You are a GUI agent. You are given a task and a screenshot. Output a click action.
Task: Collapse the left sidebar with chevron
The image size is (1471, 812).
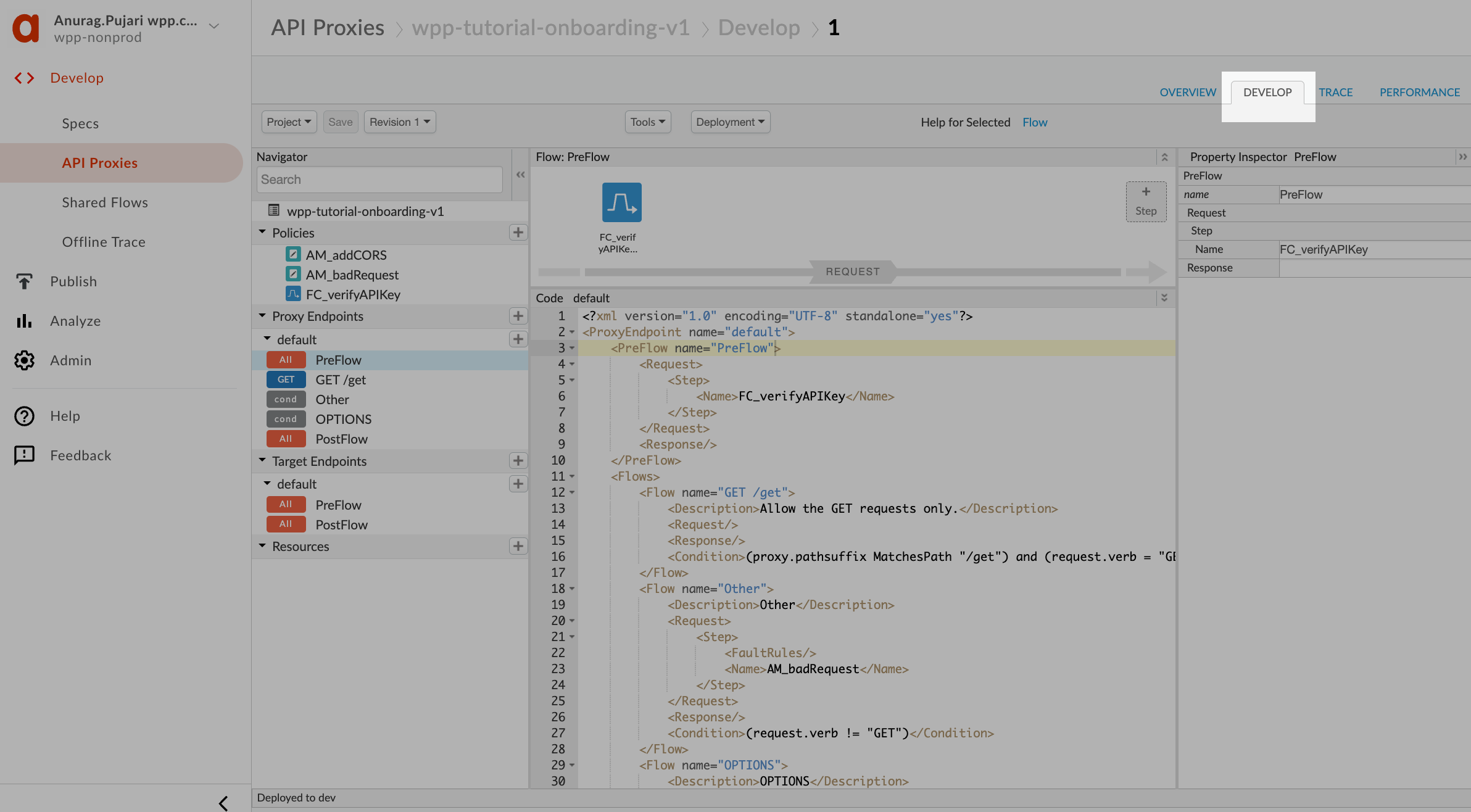tap(223, 803)
